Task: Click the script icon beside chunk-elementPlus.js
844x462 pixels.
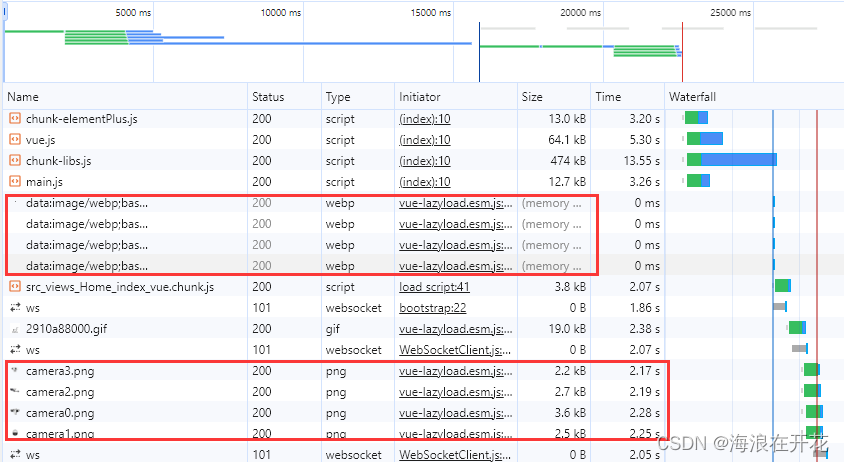Action: point(15,118)
